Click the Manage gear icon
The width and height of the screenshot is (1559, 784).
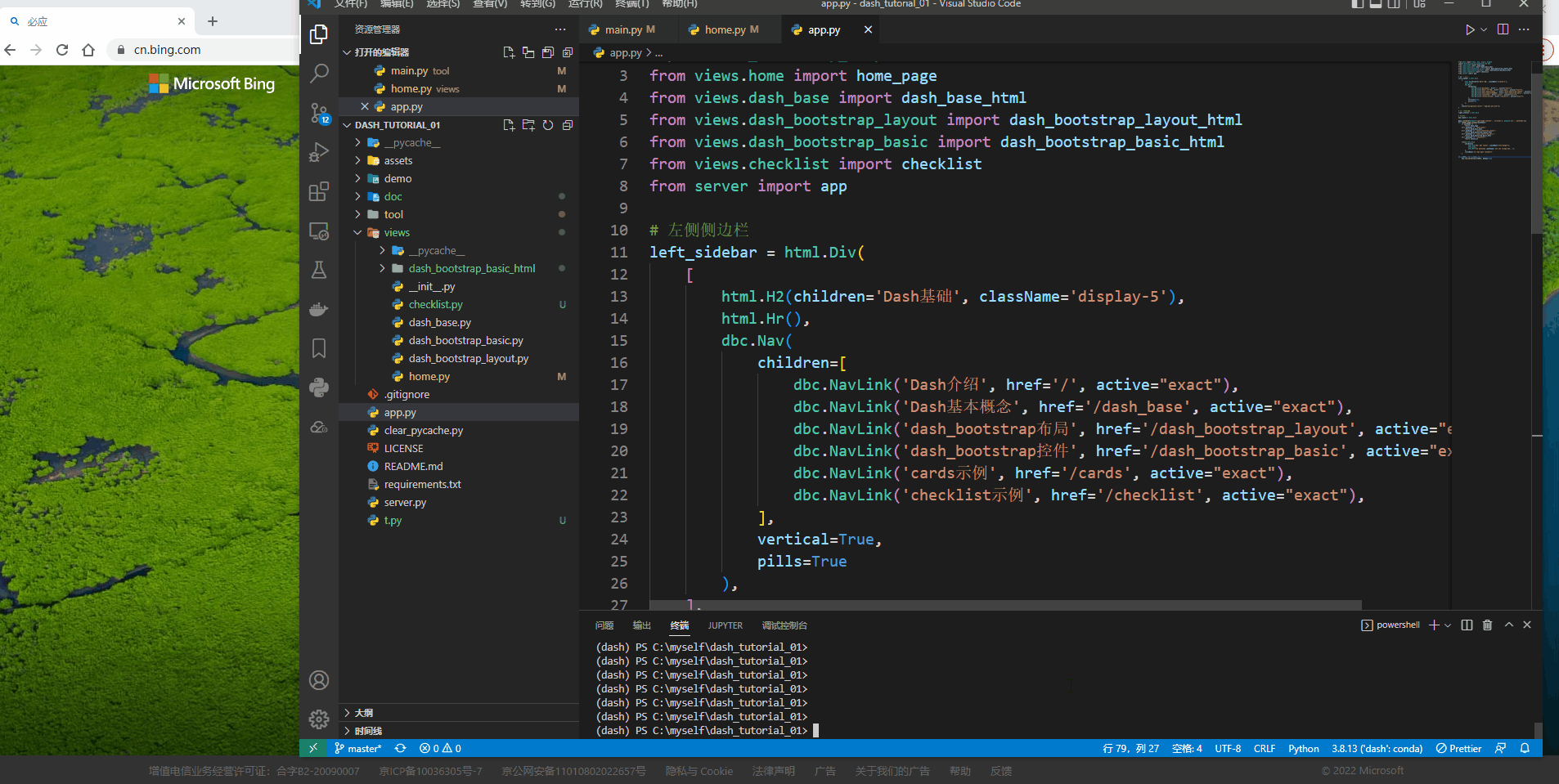[x=319, y=719]
